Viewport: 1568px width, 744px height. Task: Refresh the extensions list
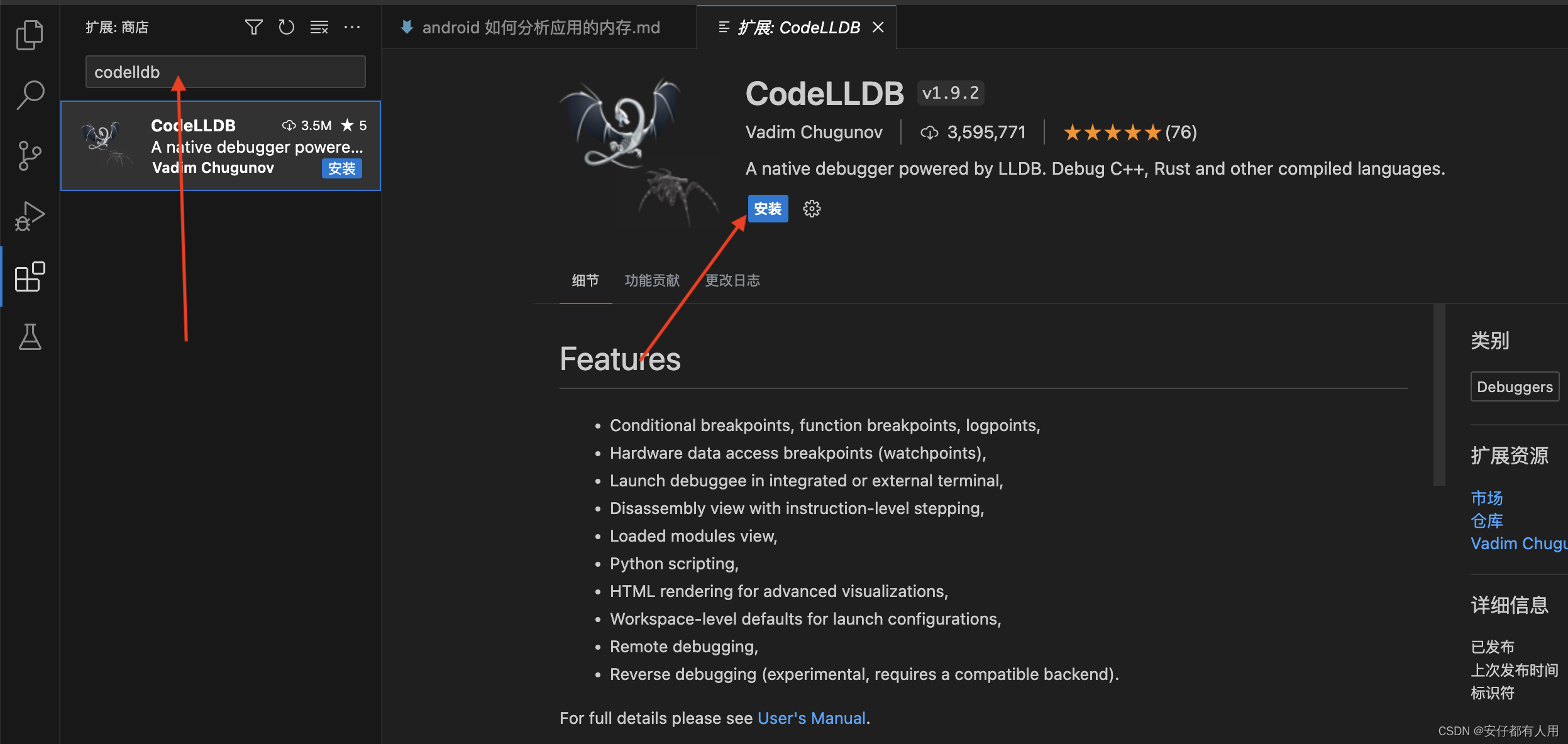pos(286,27)
